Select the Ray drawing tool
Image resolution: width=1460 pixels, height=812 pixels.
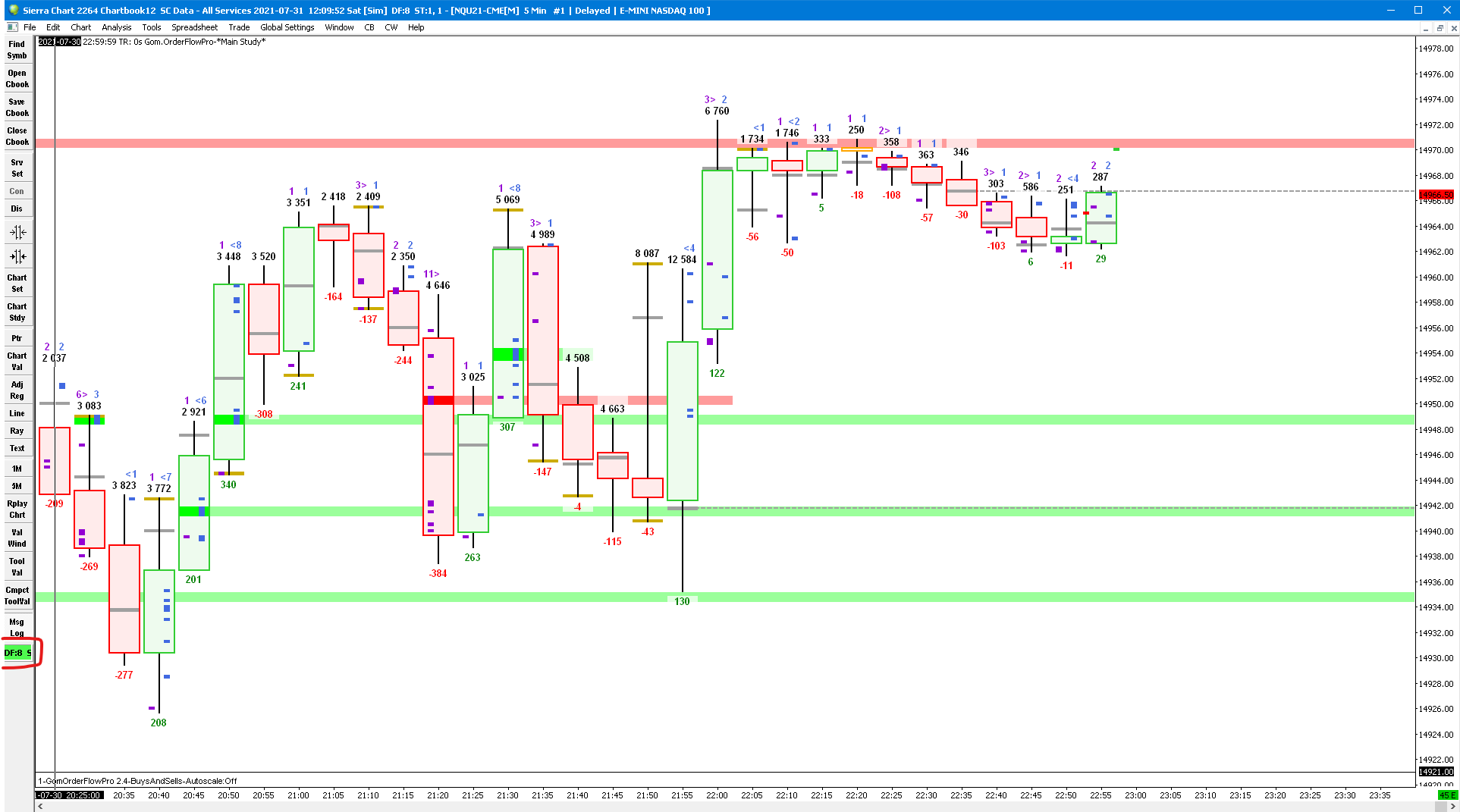(17, 431)
